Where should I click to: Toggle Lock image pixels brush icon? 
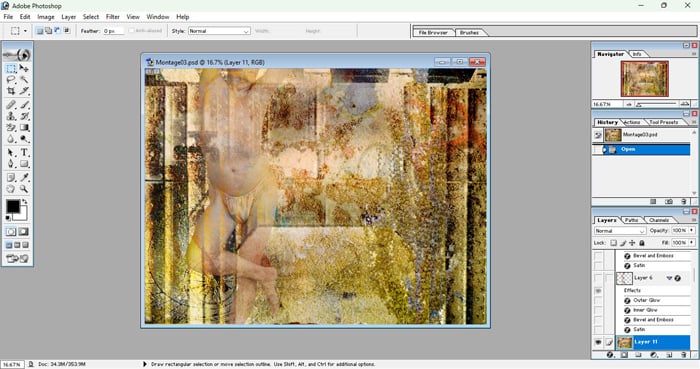[x=623, y=243]
